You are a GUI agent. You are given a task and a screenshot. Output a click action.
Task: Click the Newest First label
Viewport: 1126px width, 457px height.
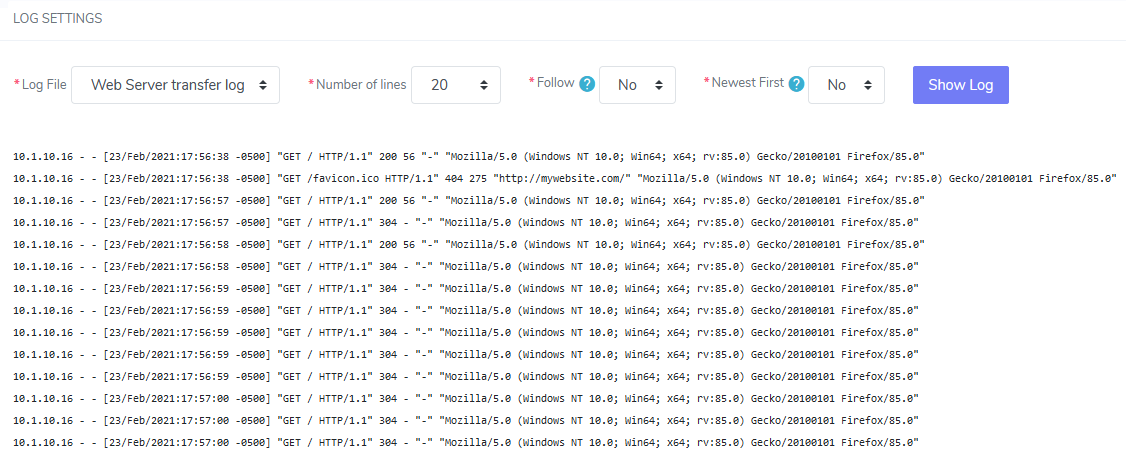[x=748, y=83]
